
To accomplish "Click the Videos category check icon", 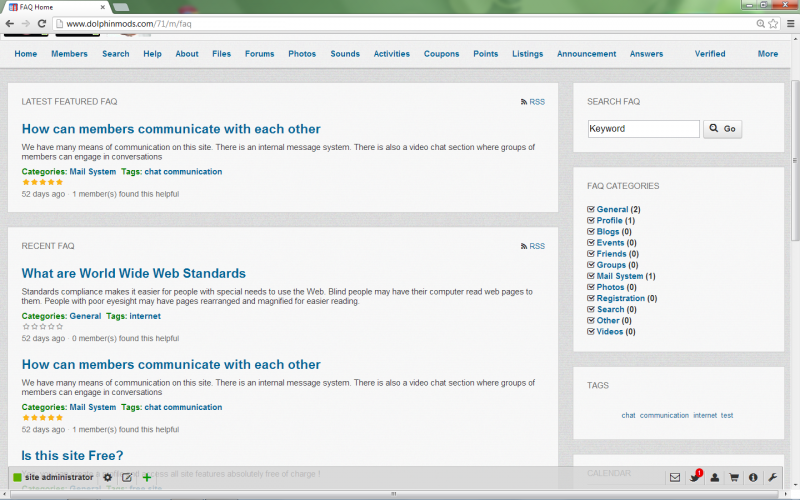I will (x=591, y=332).
